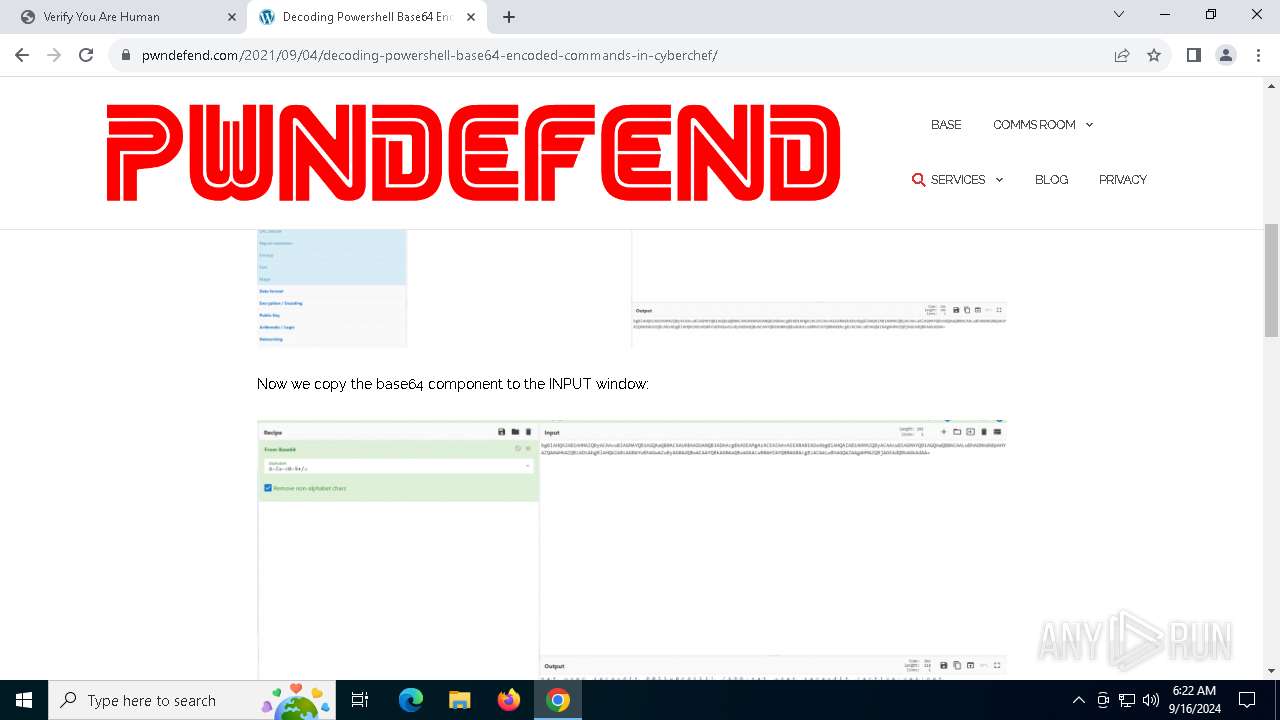
Task: Open Task View on the taskbar
Action: (x=360, y=700)
